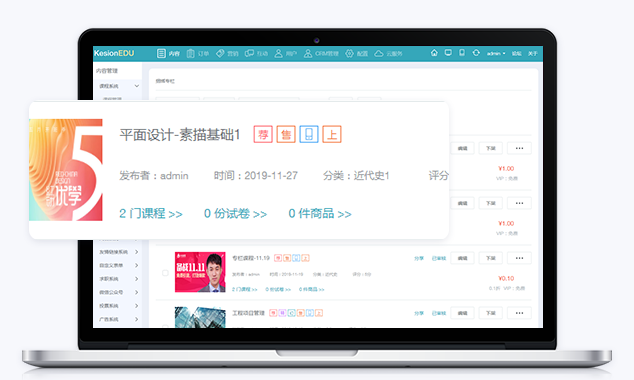634x380 pixels.
Task: Open the admin account dropdown
Action: pos(496,53)
